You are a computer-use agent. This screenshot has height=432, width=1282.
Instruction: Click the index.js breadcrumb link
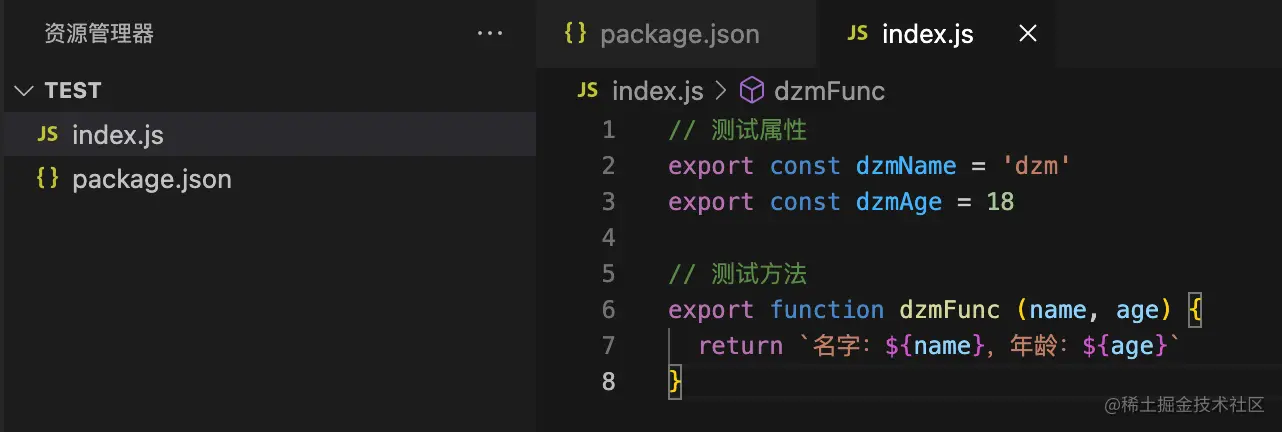[x=657, y=91]
